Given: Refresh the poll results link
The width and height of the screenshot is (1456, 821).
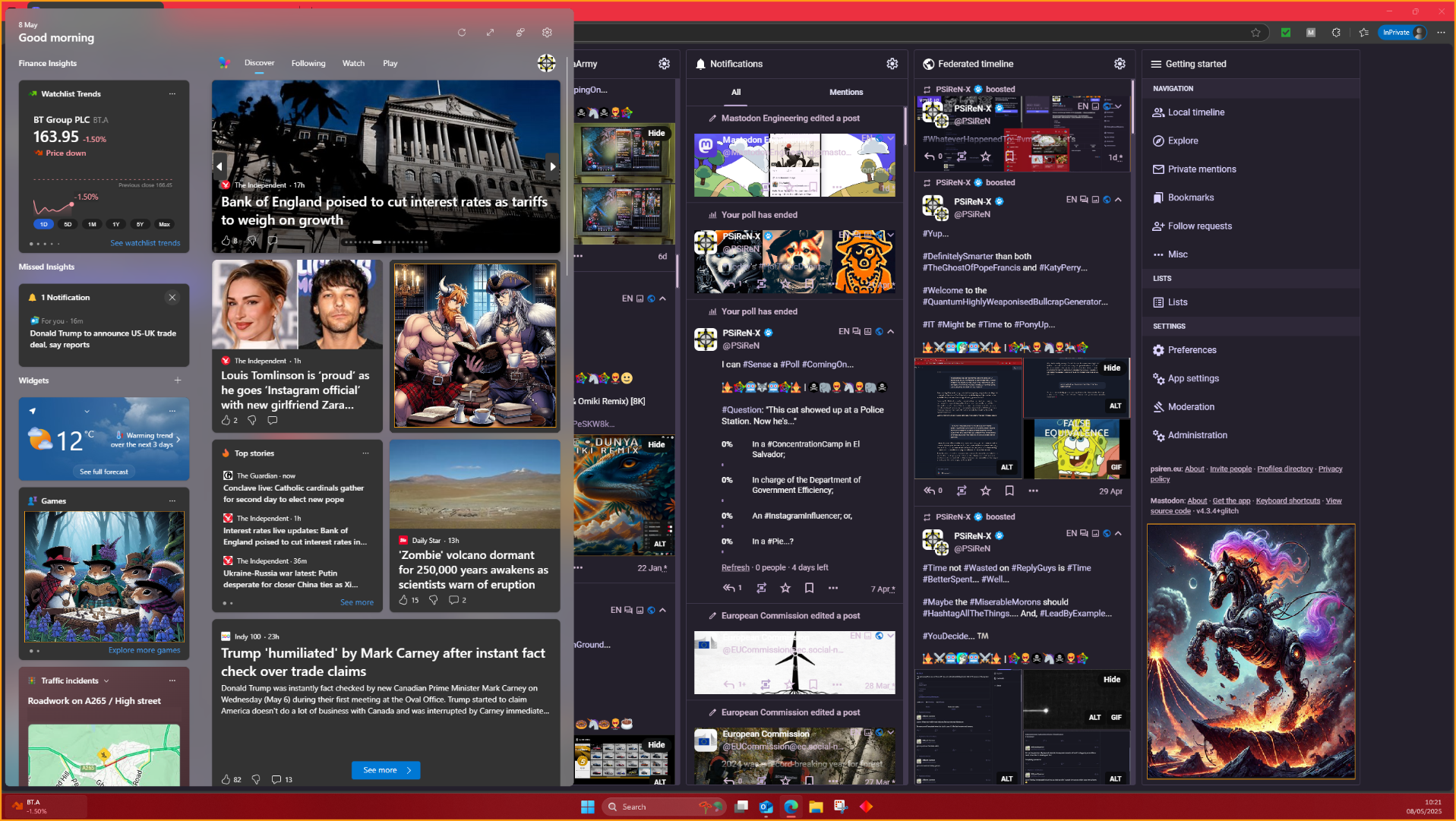Looking at the screenshot, I should coord(735,567).
